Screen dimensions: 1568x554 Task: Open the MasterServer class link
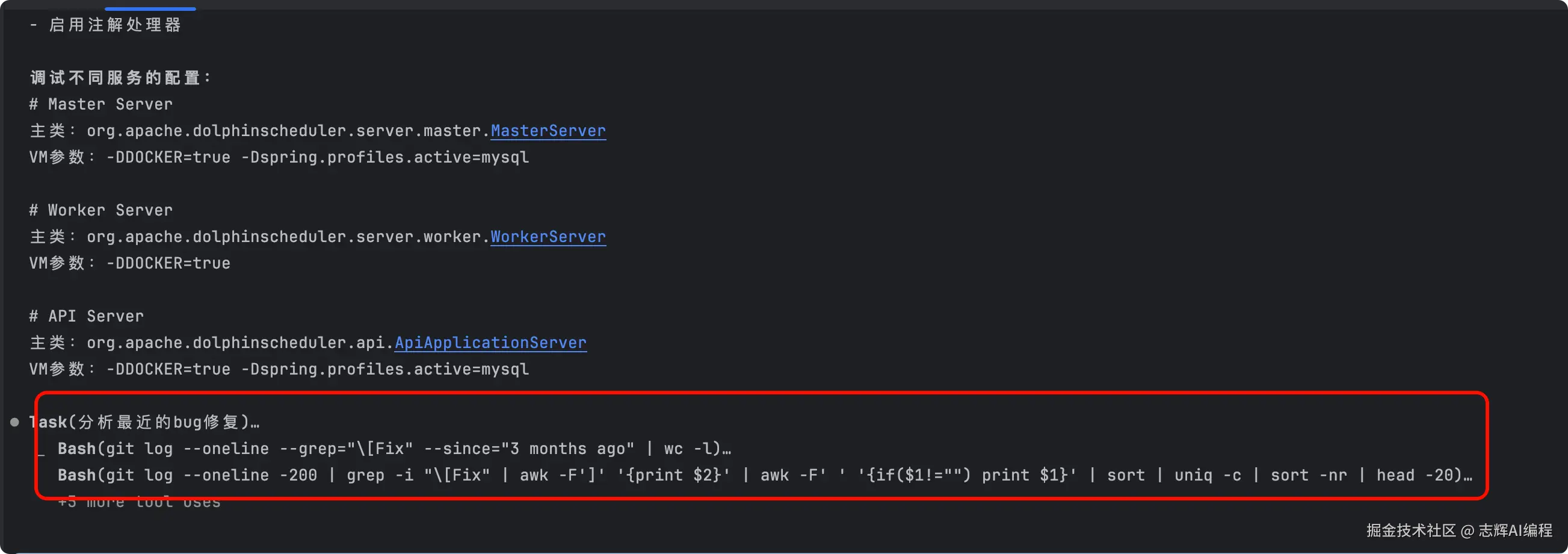tap(548, 131)
